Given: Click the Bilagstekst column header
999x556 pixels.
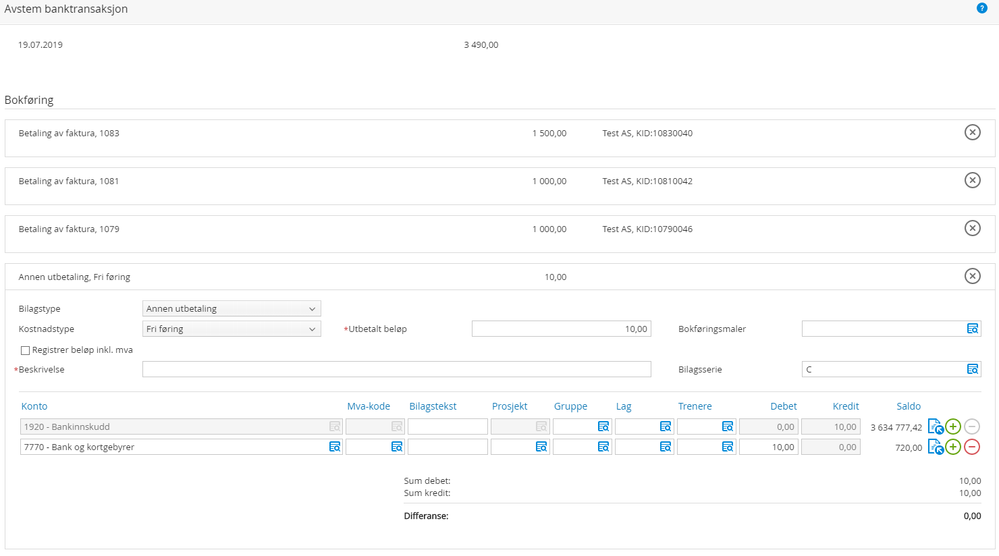Looking at the screenshot, I should coord(433,406).
